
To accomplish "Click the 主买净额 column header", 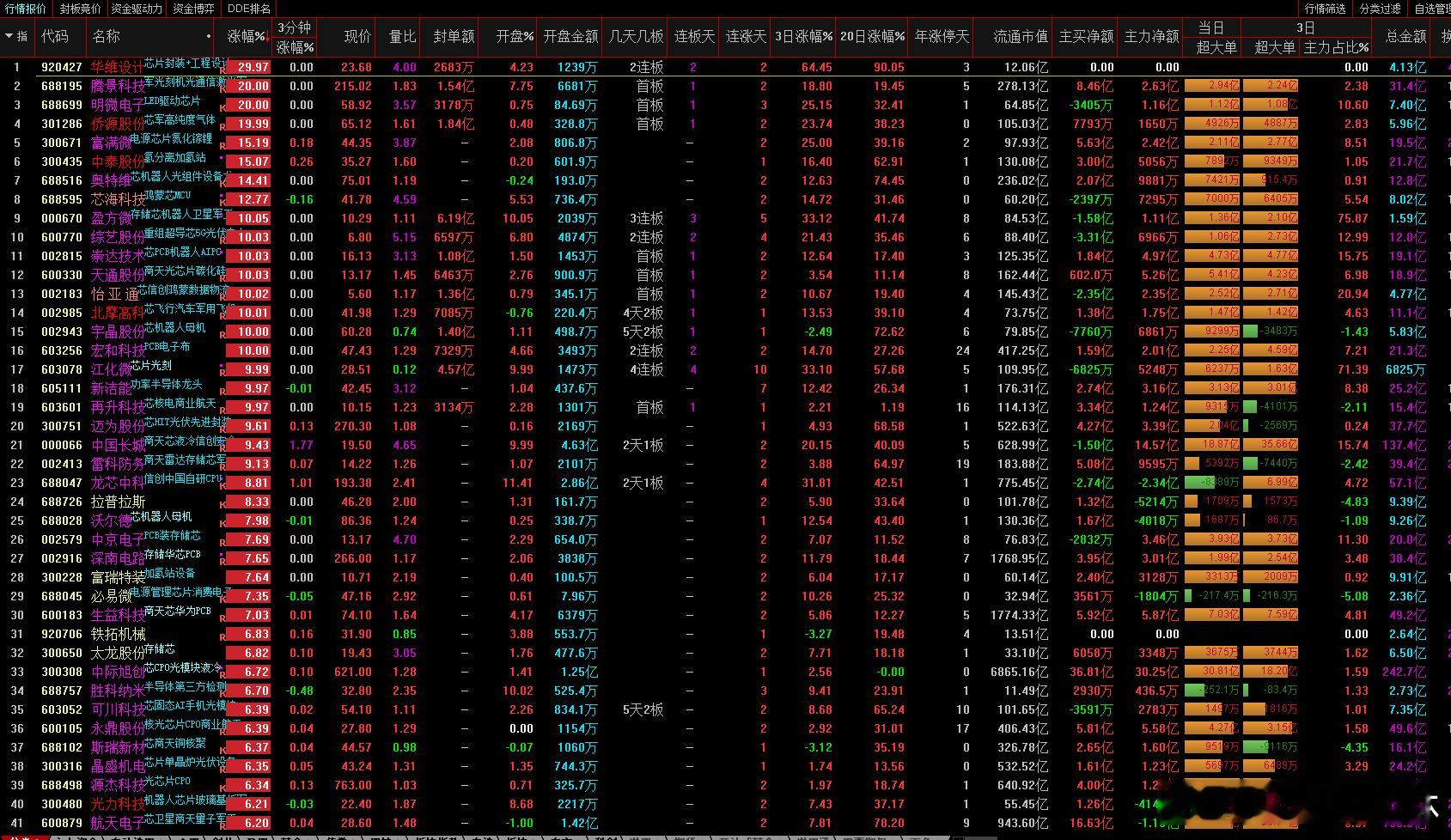I will [x=1086, y=36].
